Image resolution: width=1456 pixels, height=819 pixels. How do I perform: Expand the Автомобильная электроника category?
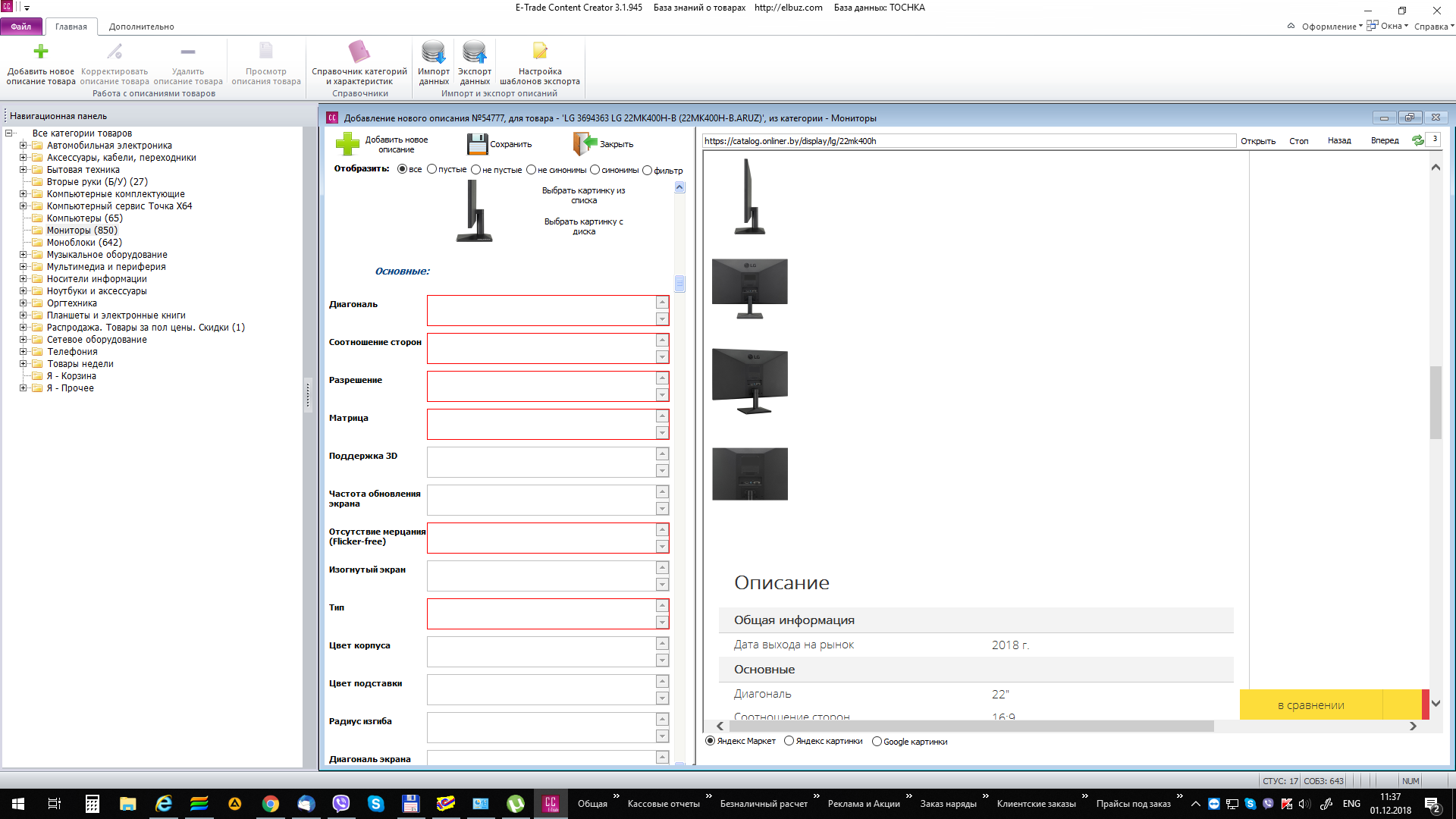(x=23, y=146)
